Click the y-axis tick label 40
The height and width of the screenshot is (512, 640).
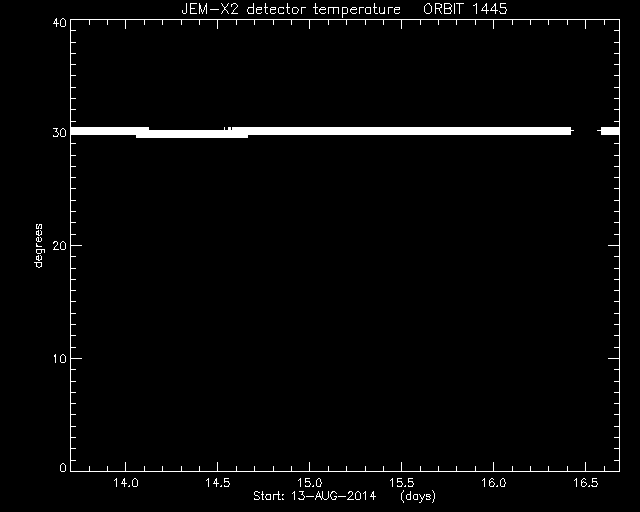[60, 22]
